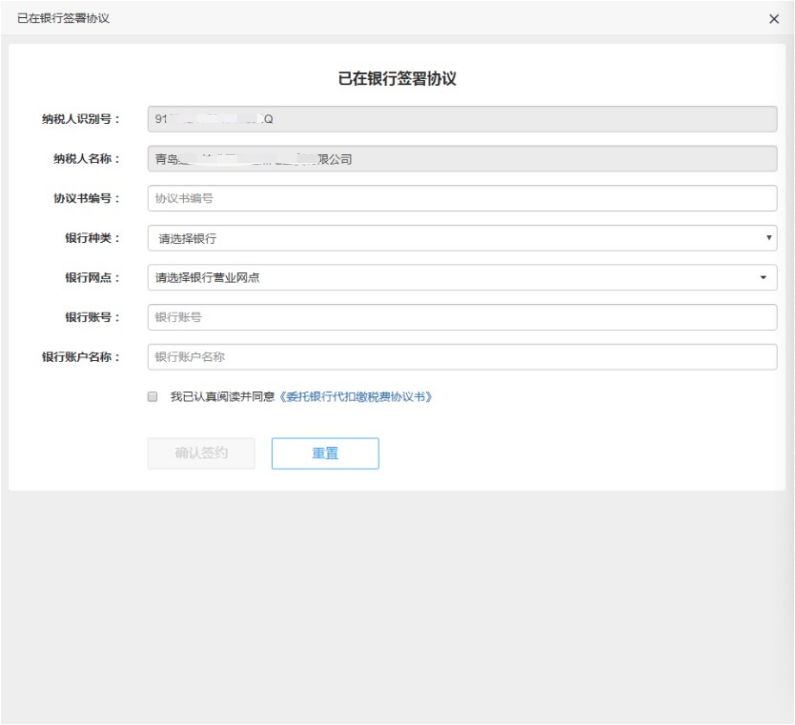Select the 银行账户名称 input field
Viewport: 795px width, 725px height.
[461, 357]
